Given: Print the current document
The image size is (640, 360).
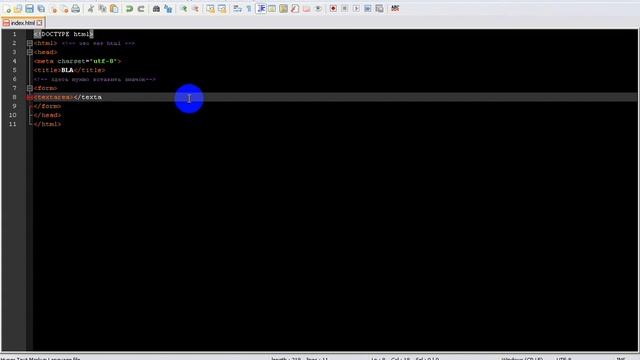Looking at the screenshot, I should click(76, 9).
